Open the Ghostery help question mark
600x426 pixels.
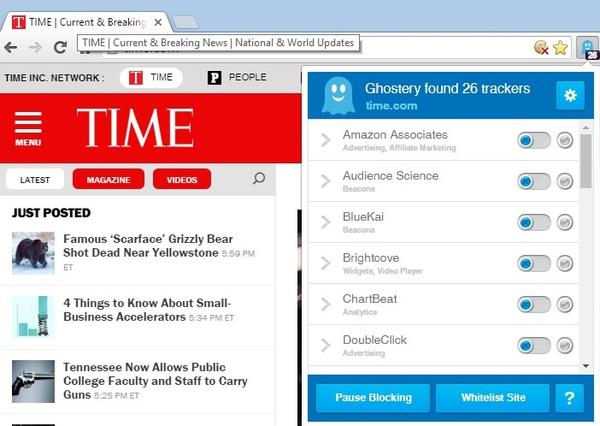tap(569, 398)
